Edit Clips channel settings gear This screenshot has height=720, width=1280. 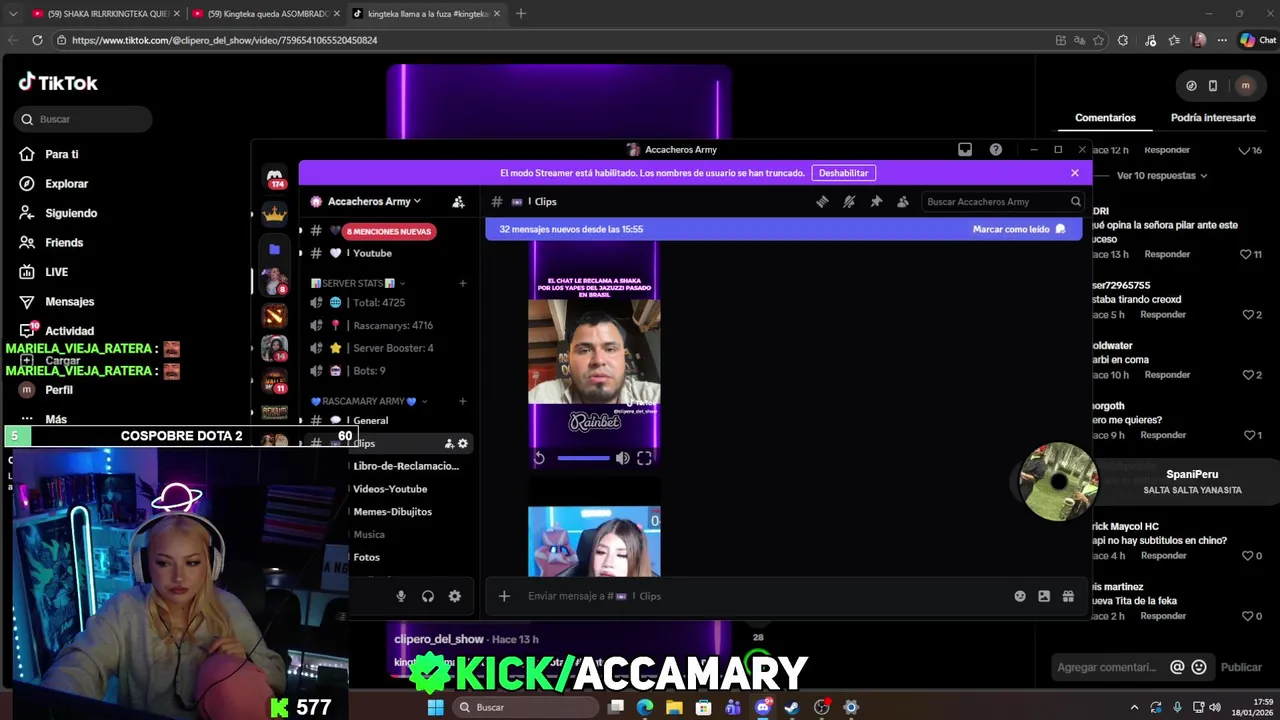(x=462, y=443)
